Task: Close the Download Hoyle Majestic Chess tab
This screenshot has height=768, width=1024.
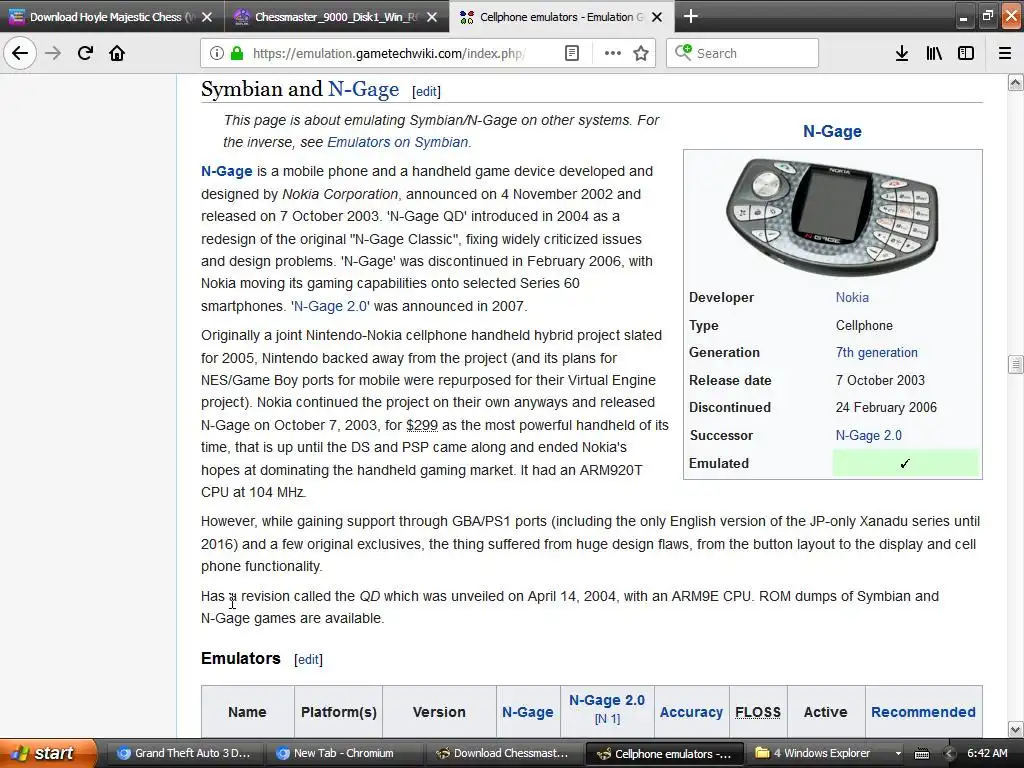Action: (x=207, y=17)
